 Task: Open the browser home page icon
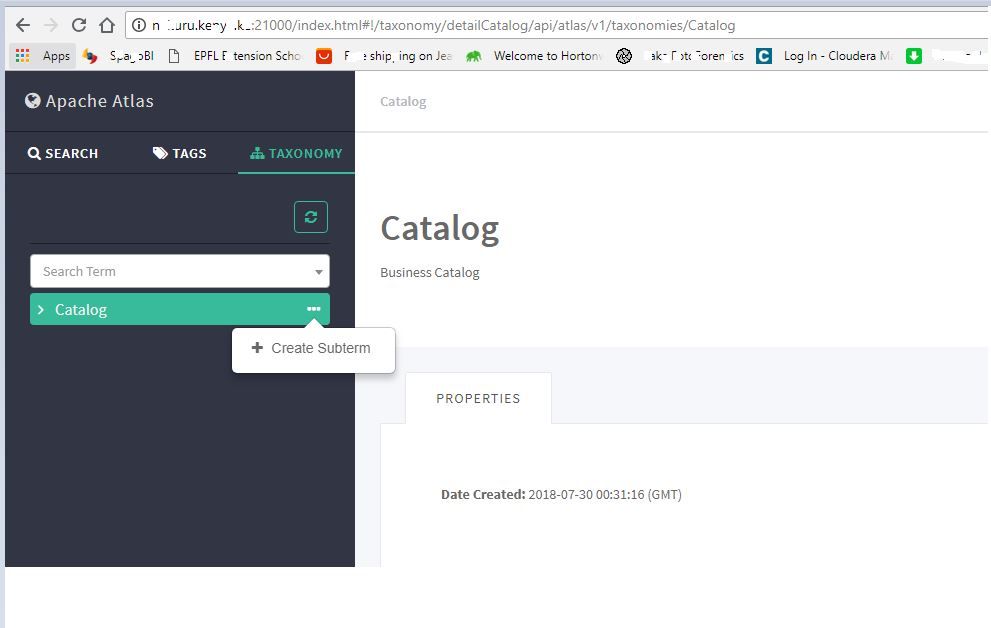pos(107,25)
